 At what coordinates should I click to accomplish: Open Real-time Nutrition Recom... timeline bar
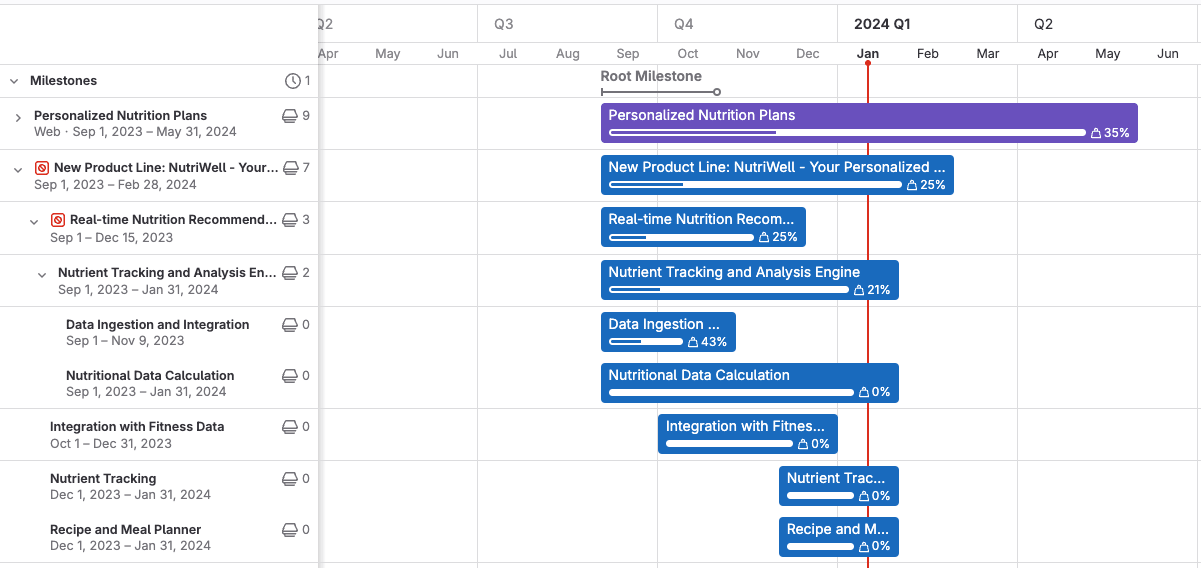pyautogui.click(x=703, y=227)
